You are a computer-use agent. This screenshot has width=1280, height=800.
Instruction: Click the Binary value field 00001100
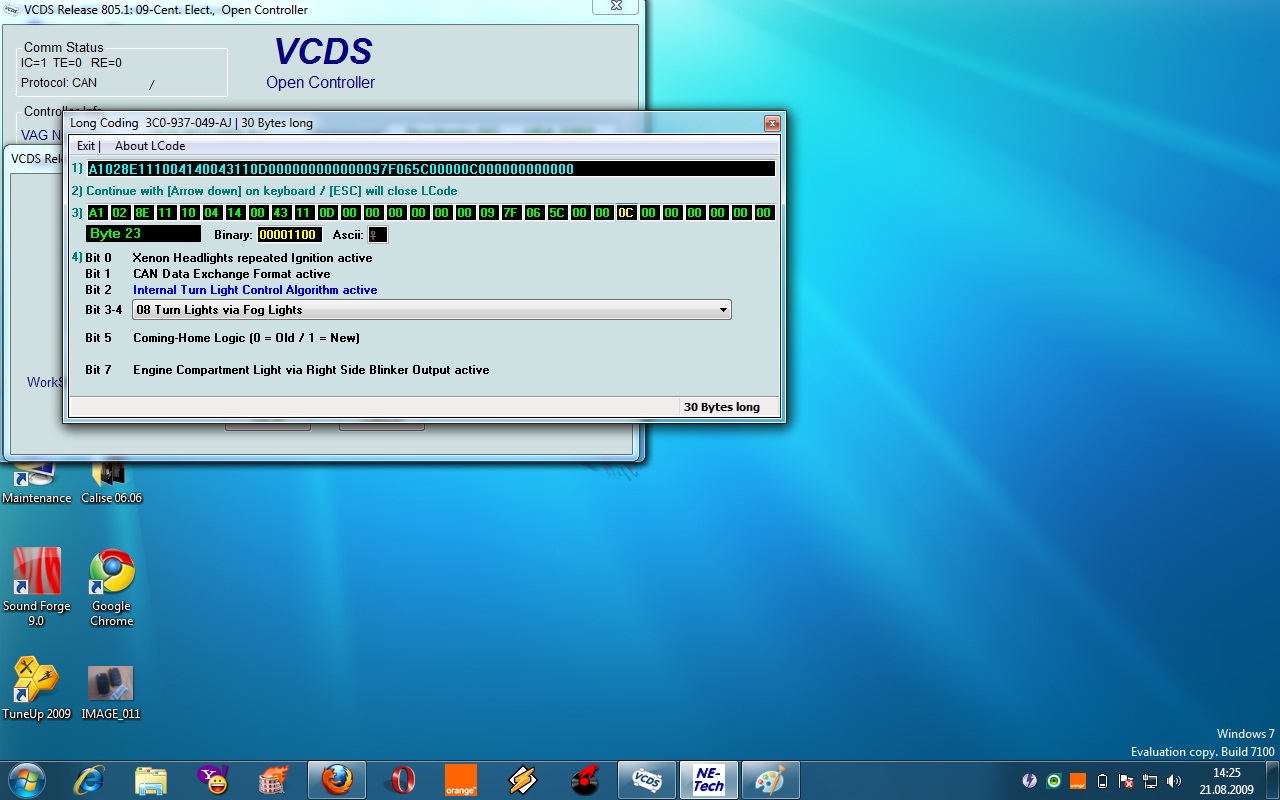289,235
